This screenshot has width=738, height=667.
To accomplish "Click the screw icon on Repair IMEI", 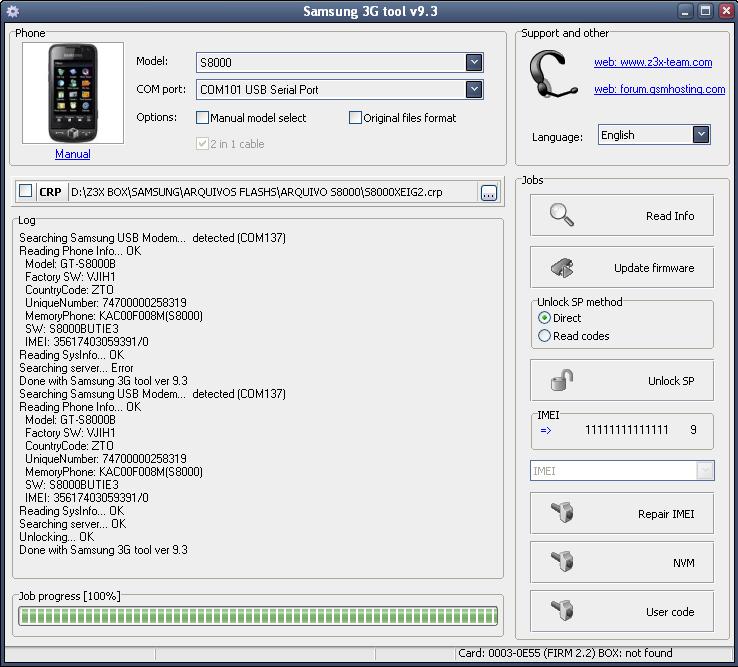I will (562, 513).
